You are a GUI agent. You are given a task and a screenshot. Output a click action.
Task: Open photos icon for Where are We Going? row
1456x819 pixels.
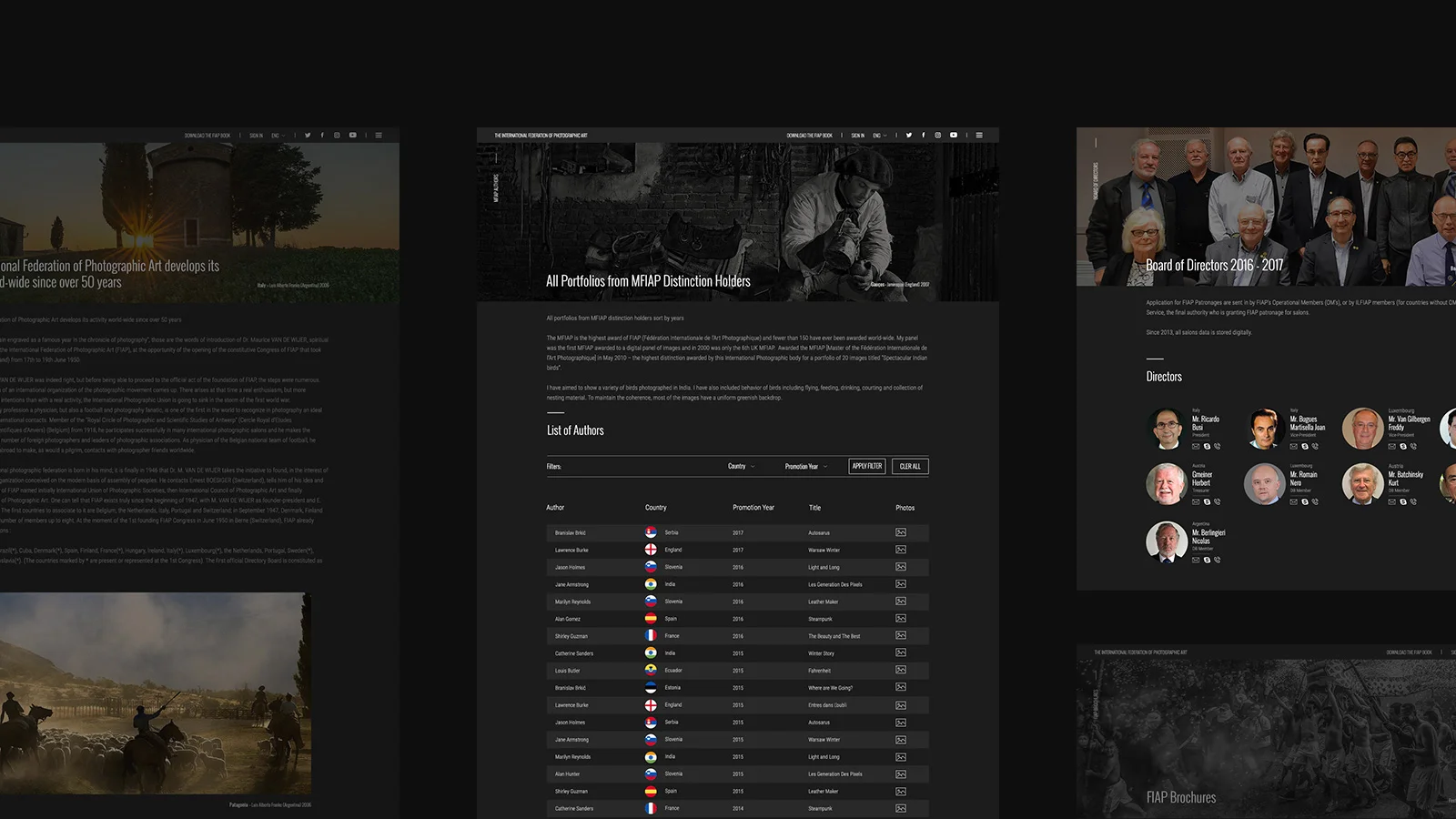pyautogui.click(x=901, y=687)
